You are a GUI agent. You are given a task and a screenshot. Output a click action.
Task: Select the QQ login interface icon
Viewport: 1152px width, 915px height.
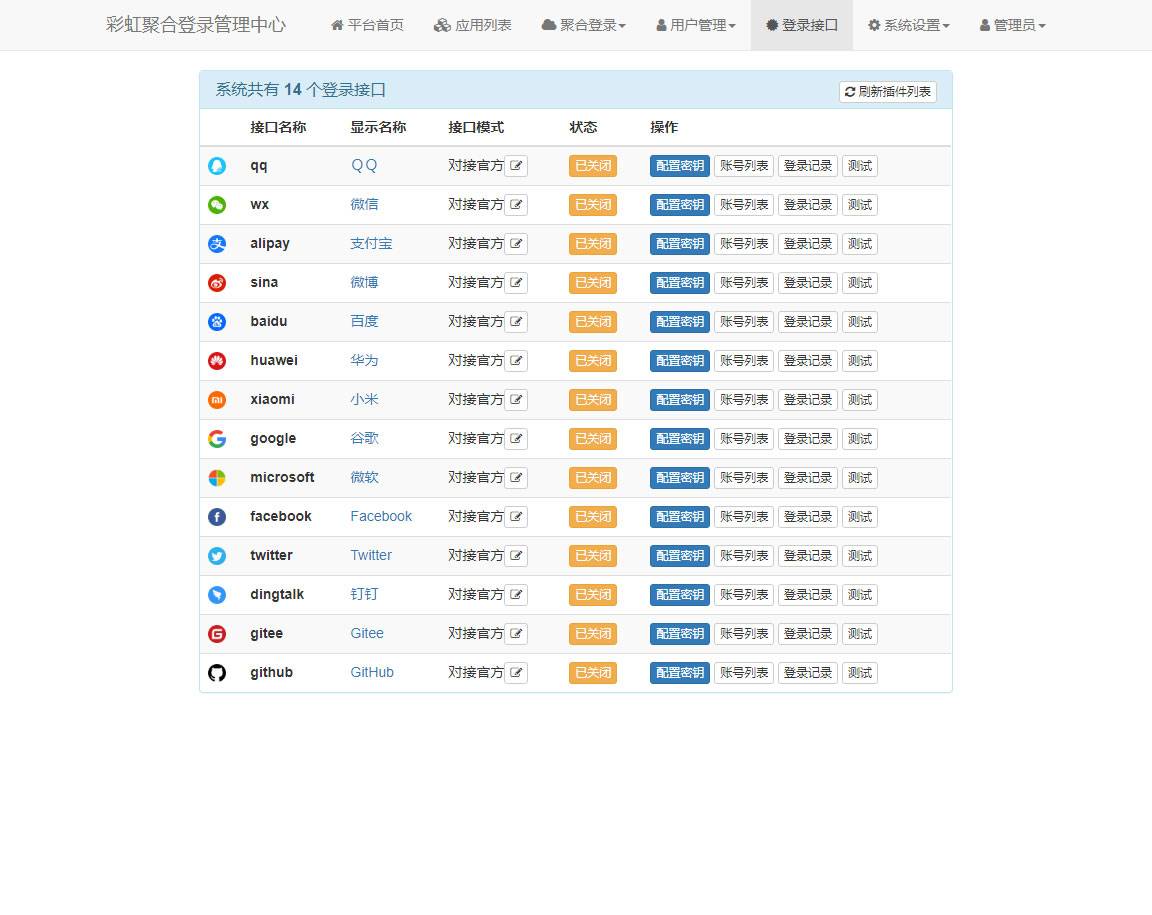point(217,166)
